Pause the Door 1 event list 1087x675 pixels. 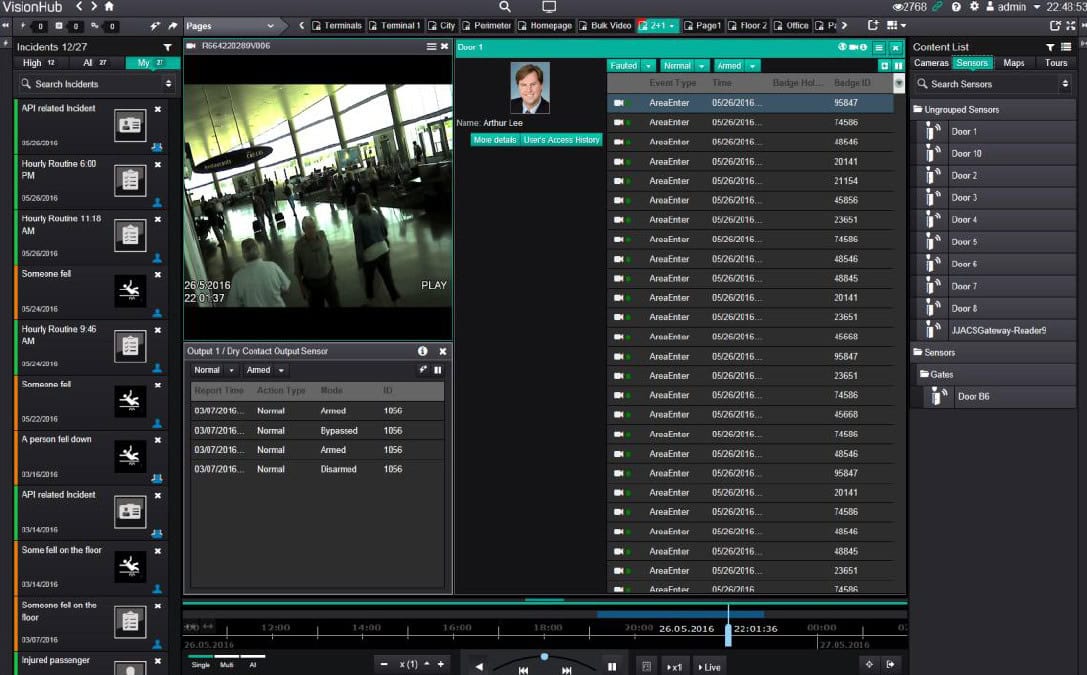[898, 65]
